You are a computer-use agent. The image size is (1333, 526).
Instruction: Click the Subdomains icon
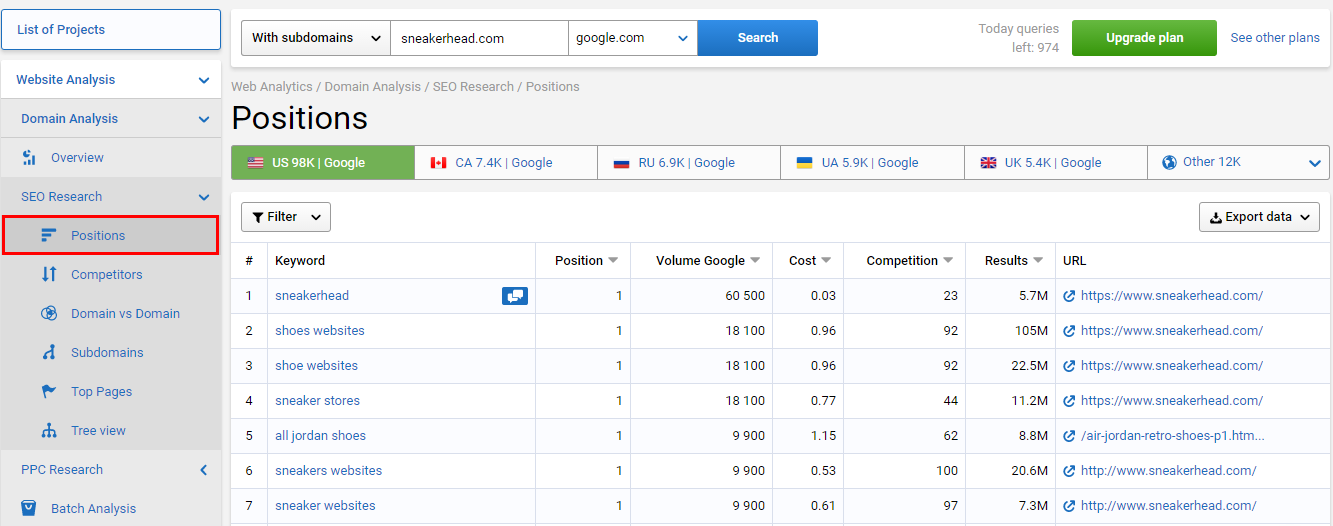pyautogui.click(x=49, y=352)
